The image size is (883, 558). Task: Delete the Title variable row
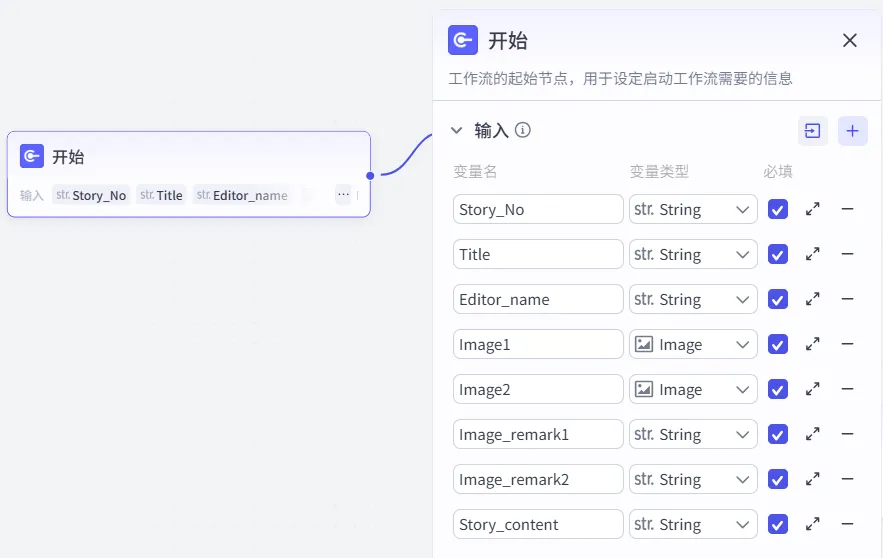click(847, 254)
